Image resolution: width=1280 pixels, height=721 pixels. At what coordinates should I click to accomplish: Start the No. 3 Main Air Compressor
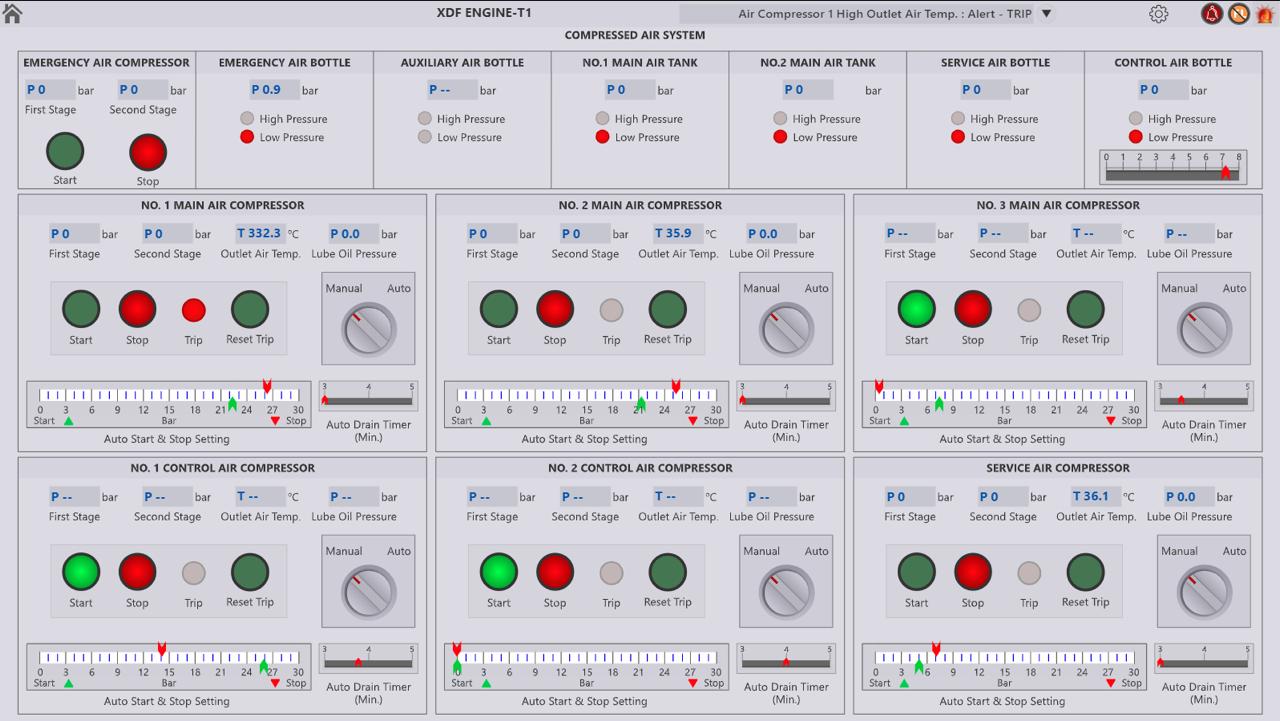coord(916,310)
